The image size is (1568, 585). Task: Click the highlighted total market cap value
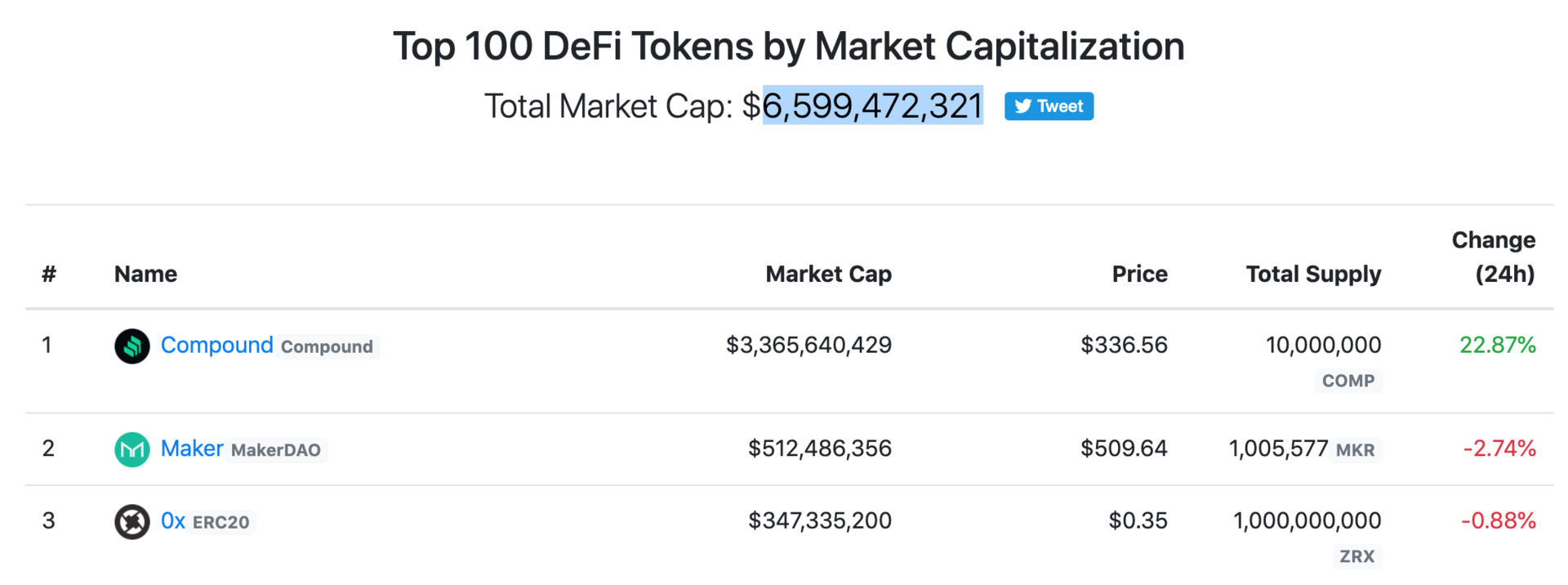[x=872, y=105]
